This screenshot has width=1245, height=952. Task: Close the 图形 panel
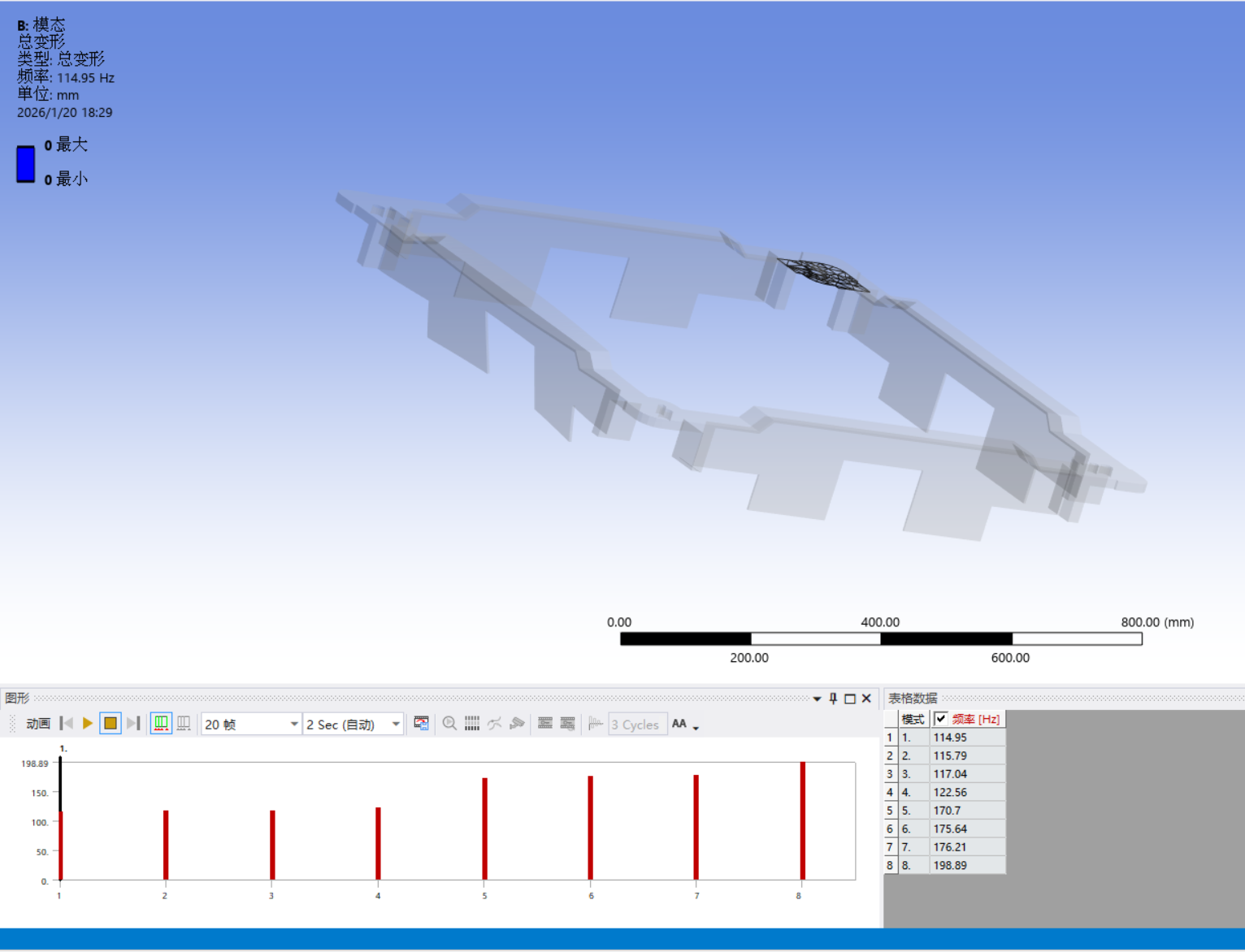(866, 699)
